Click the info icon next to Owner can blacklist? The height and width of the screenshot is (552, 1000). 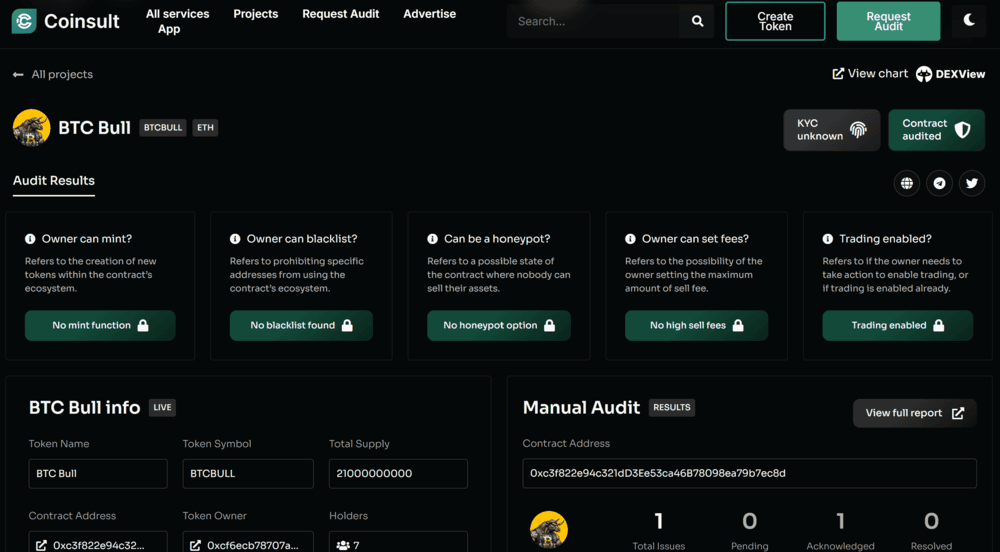[235, 238]
